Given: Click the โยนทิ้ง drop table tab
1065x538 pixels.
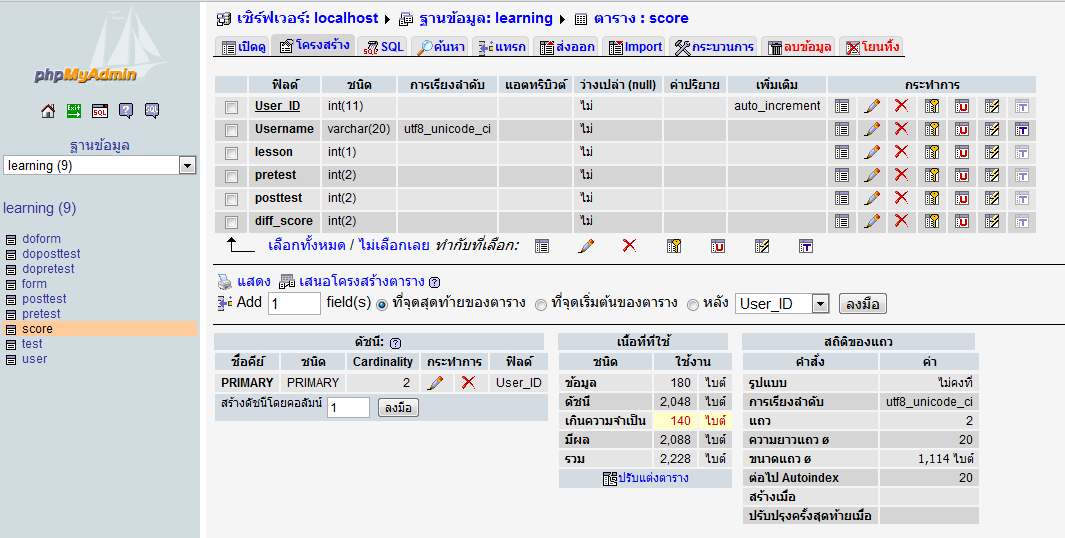Looking at the screenshot, I should coord(871,47).
